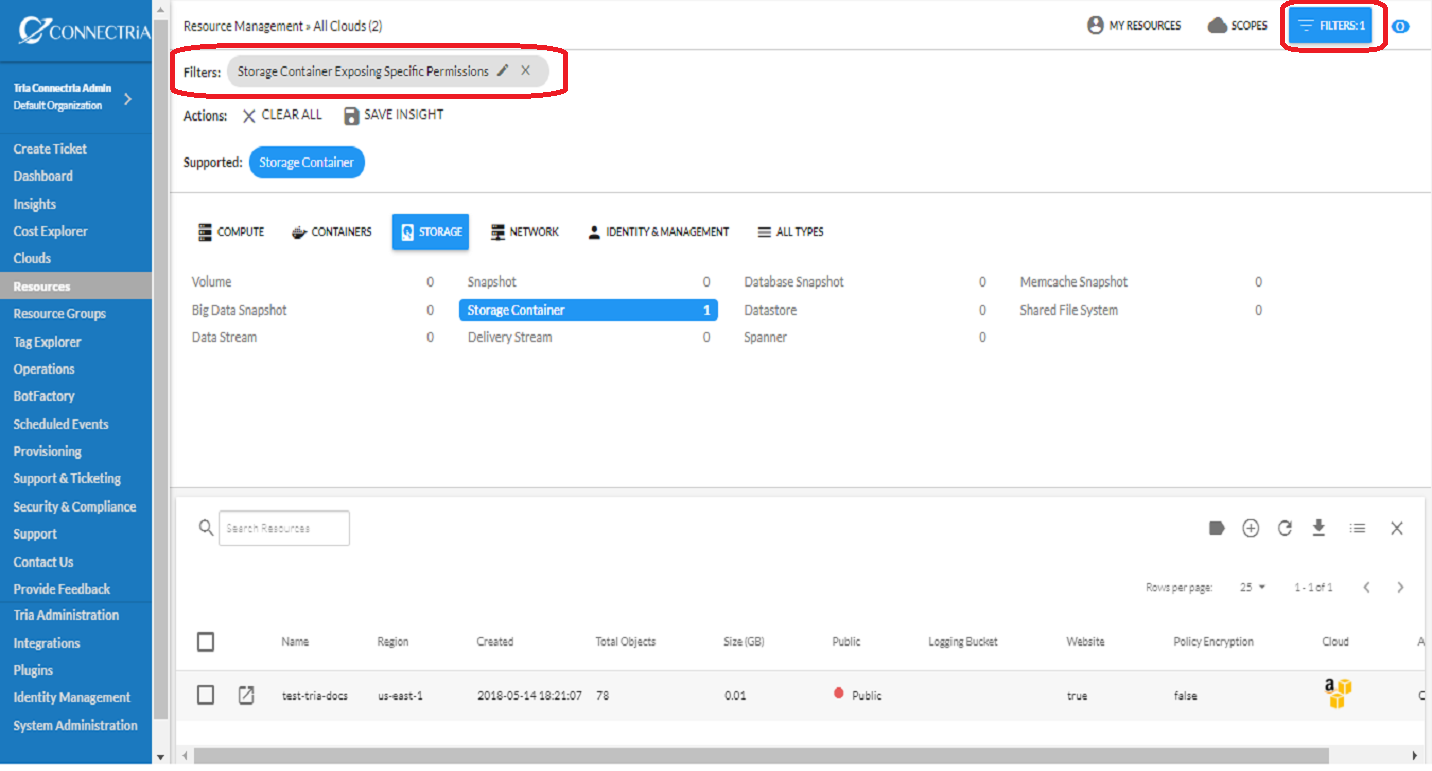Viewport: 1432px width, 771px height.
Task: Open My Resources
Action: [1134, 26]
